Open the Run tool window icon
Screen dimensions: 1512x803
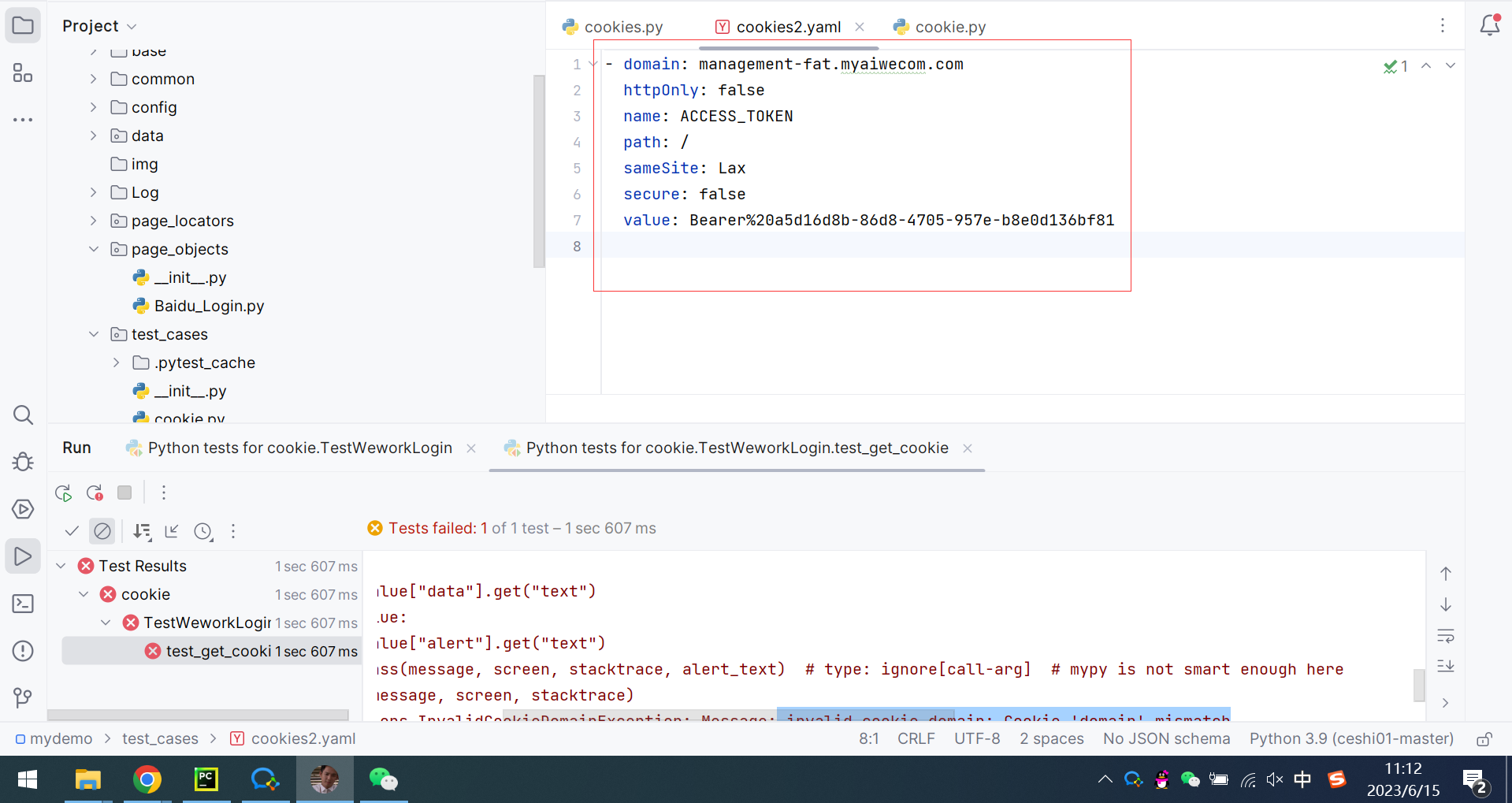(x=23, y=556)
